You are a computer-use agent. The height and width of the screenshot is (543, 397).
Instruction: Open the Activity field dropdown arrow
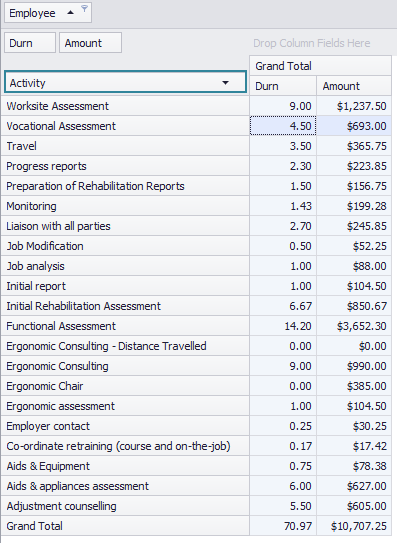pyautogui.click(x=225, y=83)
